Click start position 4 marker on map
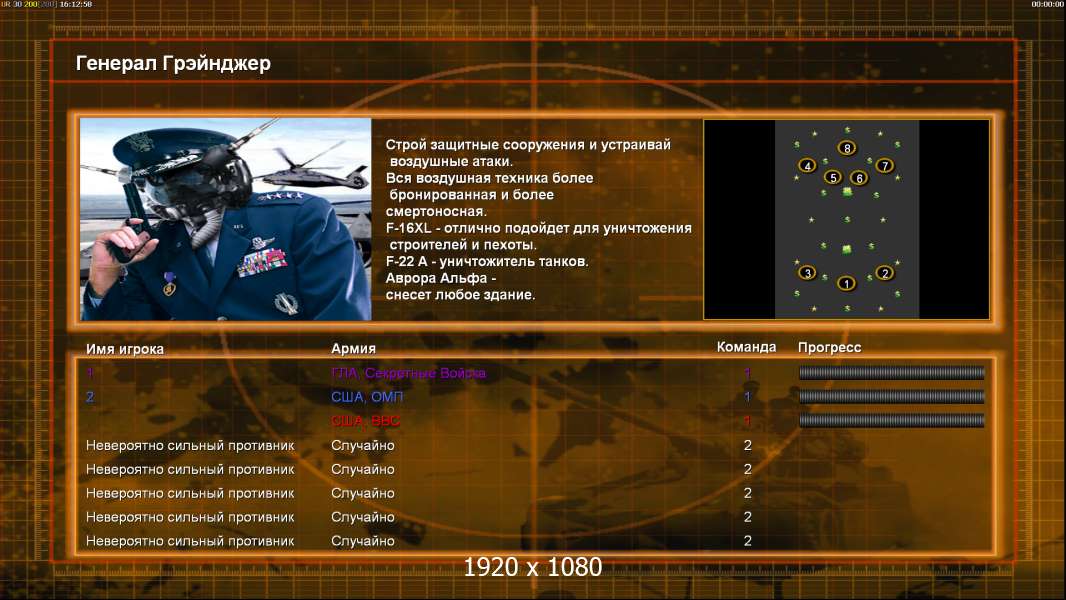 coord(808,165)
